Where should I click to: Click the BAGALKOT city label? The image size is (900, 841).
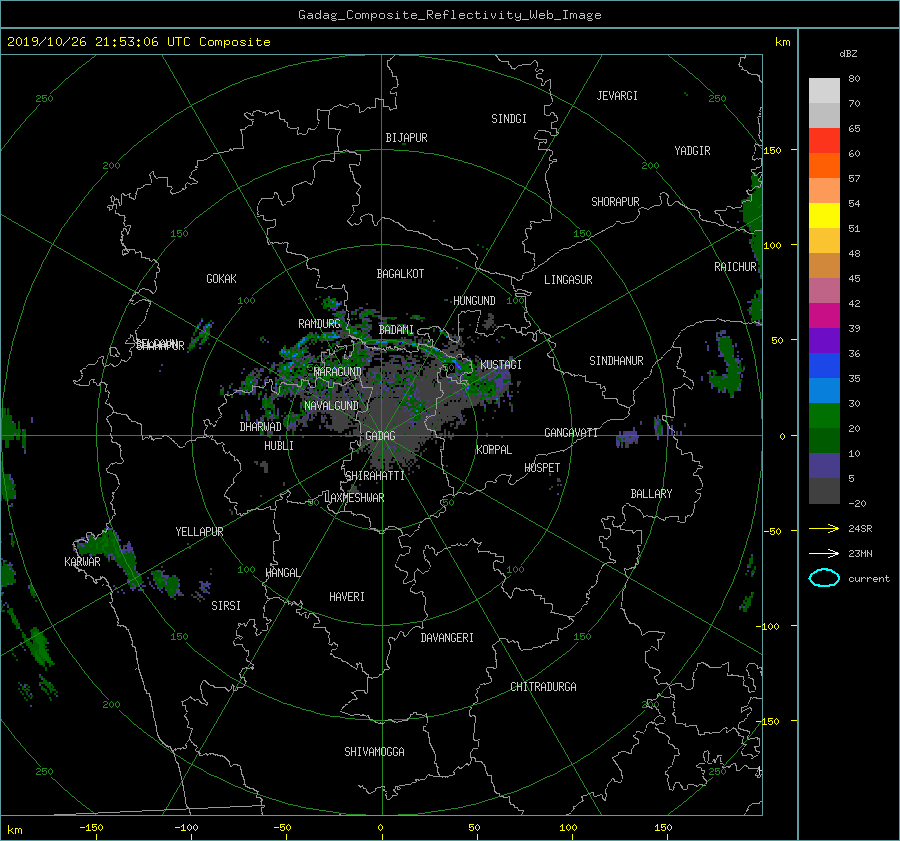tap(400, 274)
